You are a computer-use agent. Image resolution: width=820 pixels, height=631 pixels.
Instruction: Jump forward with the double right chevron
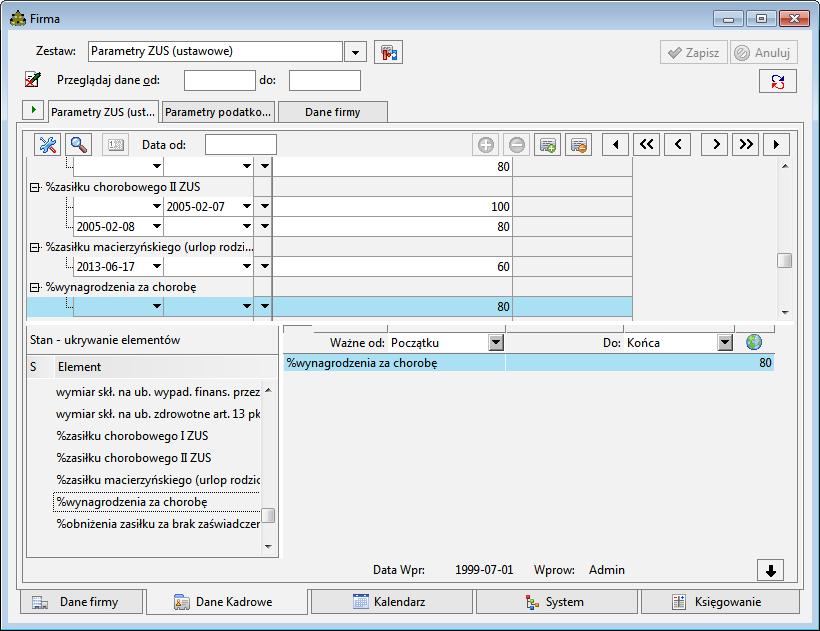746,145
